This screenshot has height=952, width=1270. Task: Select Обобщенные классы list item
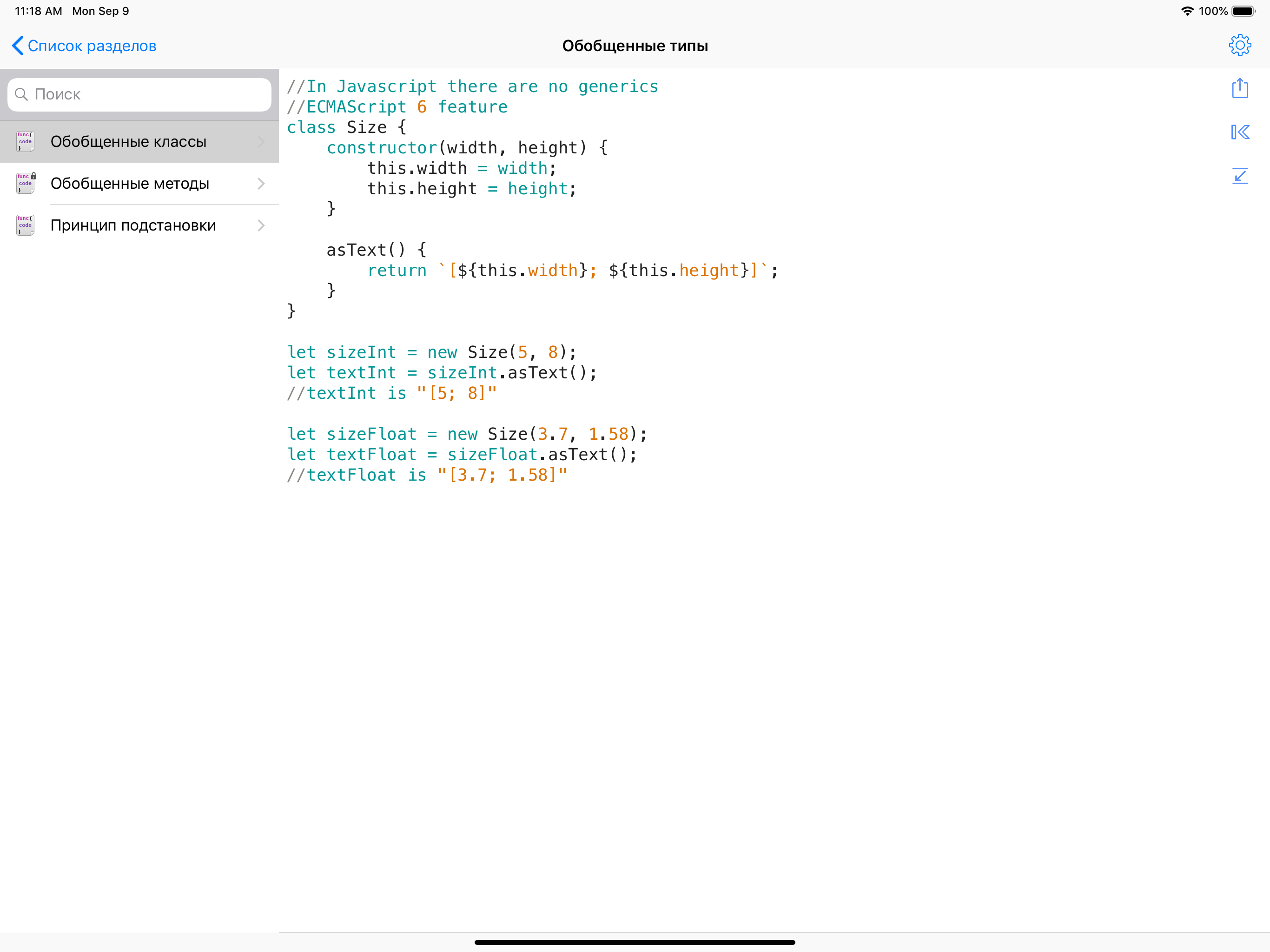tap(128, 141)
